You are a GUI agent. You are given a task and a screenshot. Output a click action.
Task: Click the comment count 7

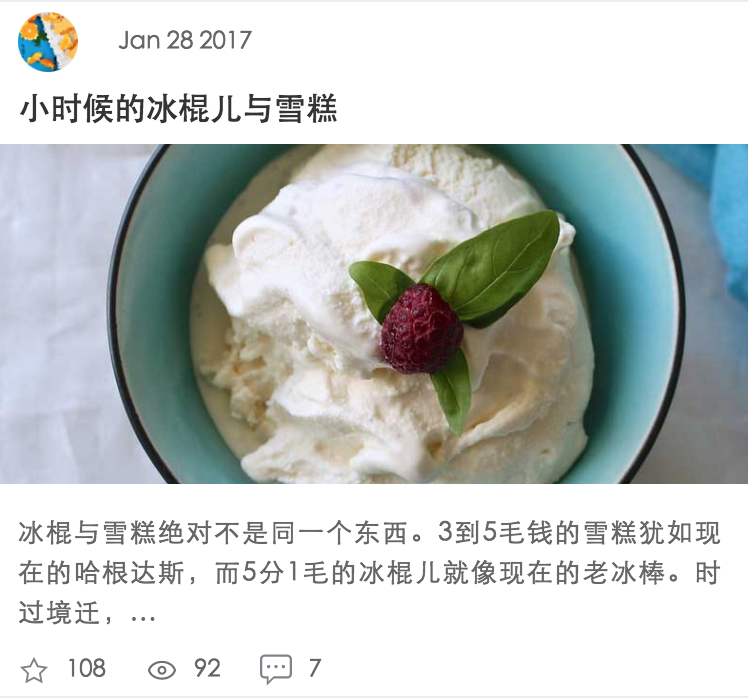[x=314, y=668]
